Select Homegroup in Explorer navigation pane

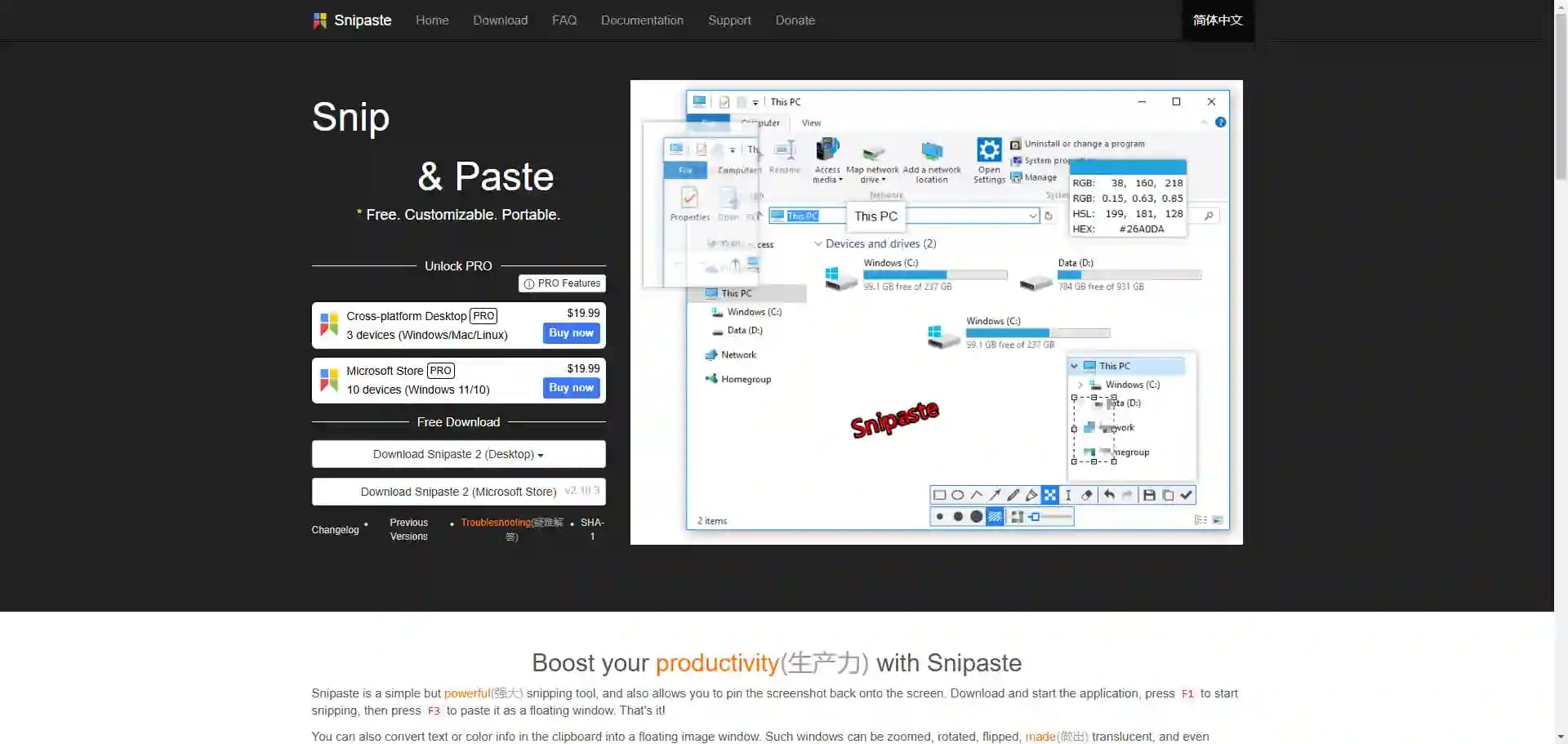point(738,379)
